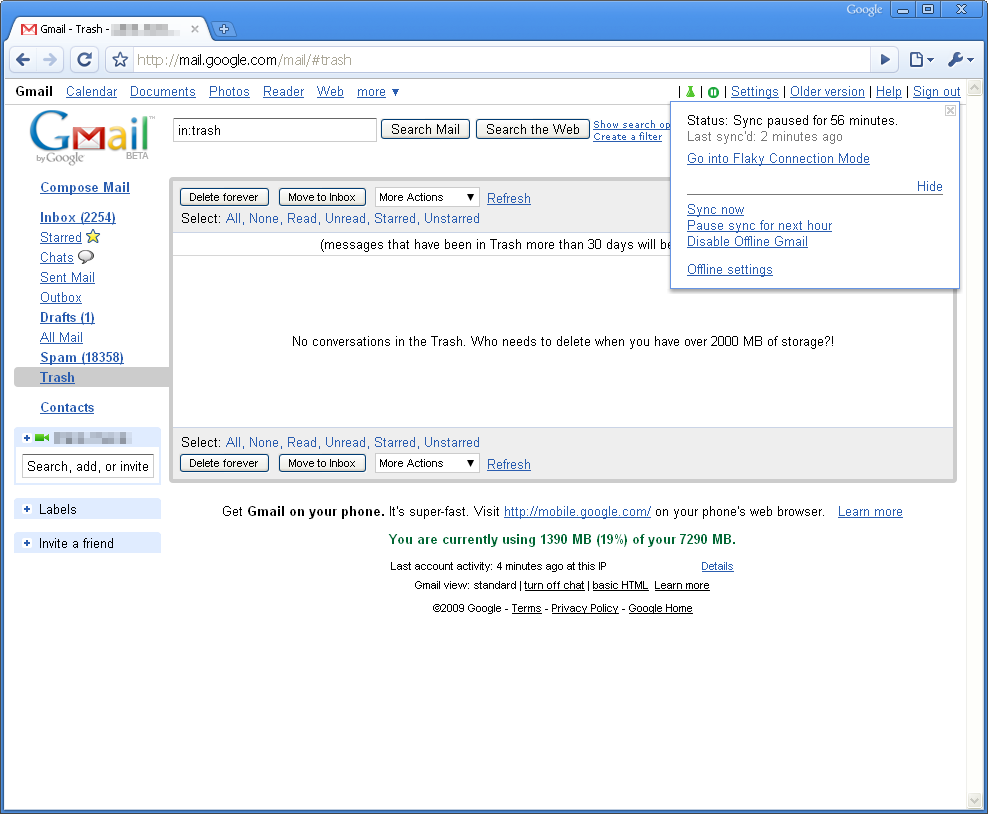Open the mobile.google.com link
988x814 pixels.
click(577, 512)
